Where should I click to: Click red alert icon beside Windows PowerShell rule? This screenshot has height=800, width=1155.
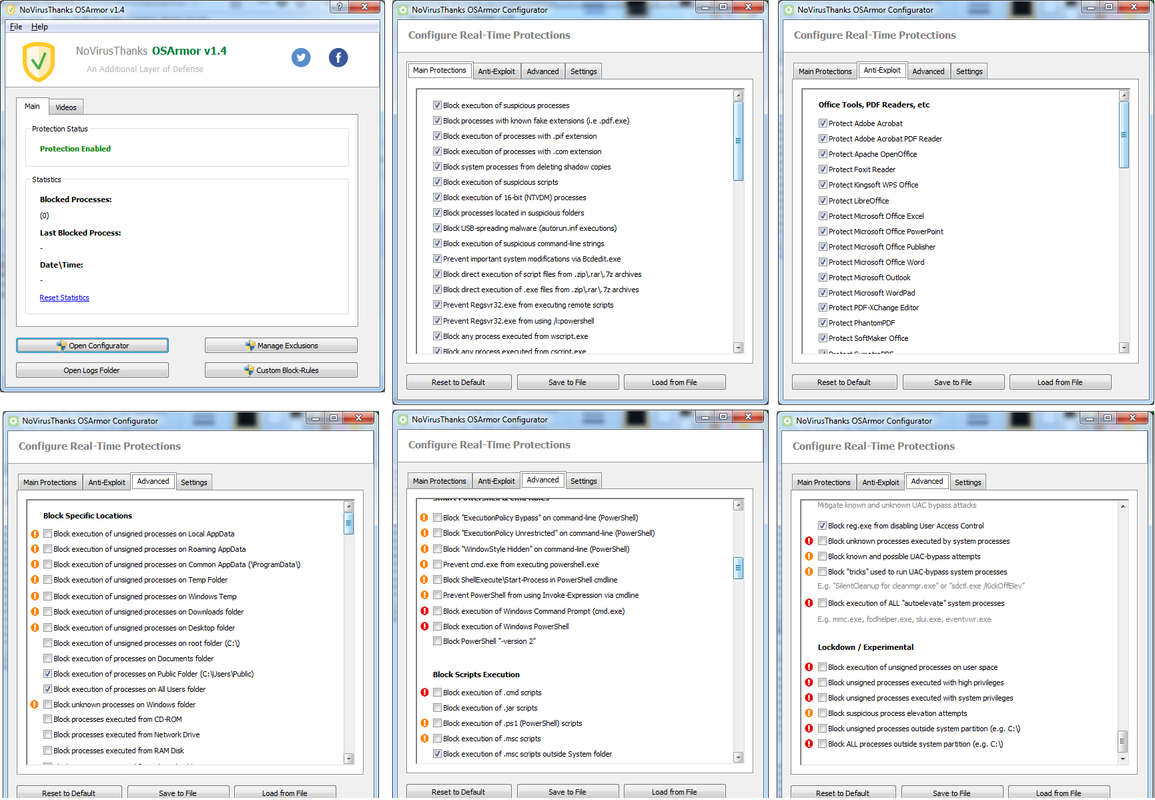424,627
